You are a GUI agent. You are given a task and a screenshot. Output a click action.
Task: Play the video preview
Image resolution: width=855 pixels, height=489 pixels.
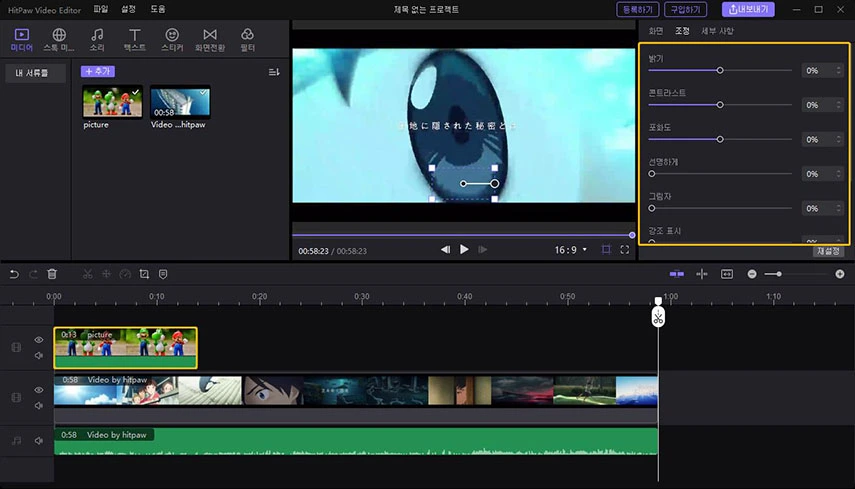(x=464, y=250)
